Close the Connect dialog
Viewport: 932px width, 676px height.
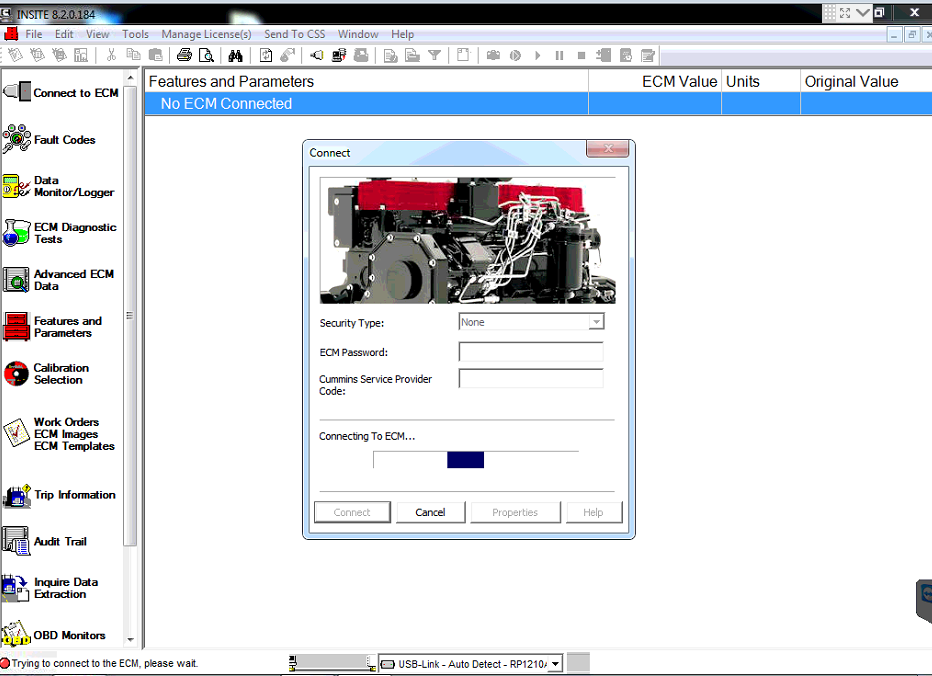[607, 149]
